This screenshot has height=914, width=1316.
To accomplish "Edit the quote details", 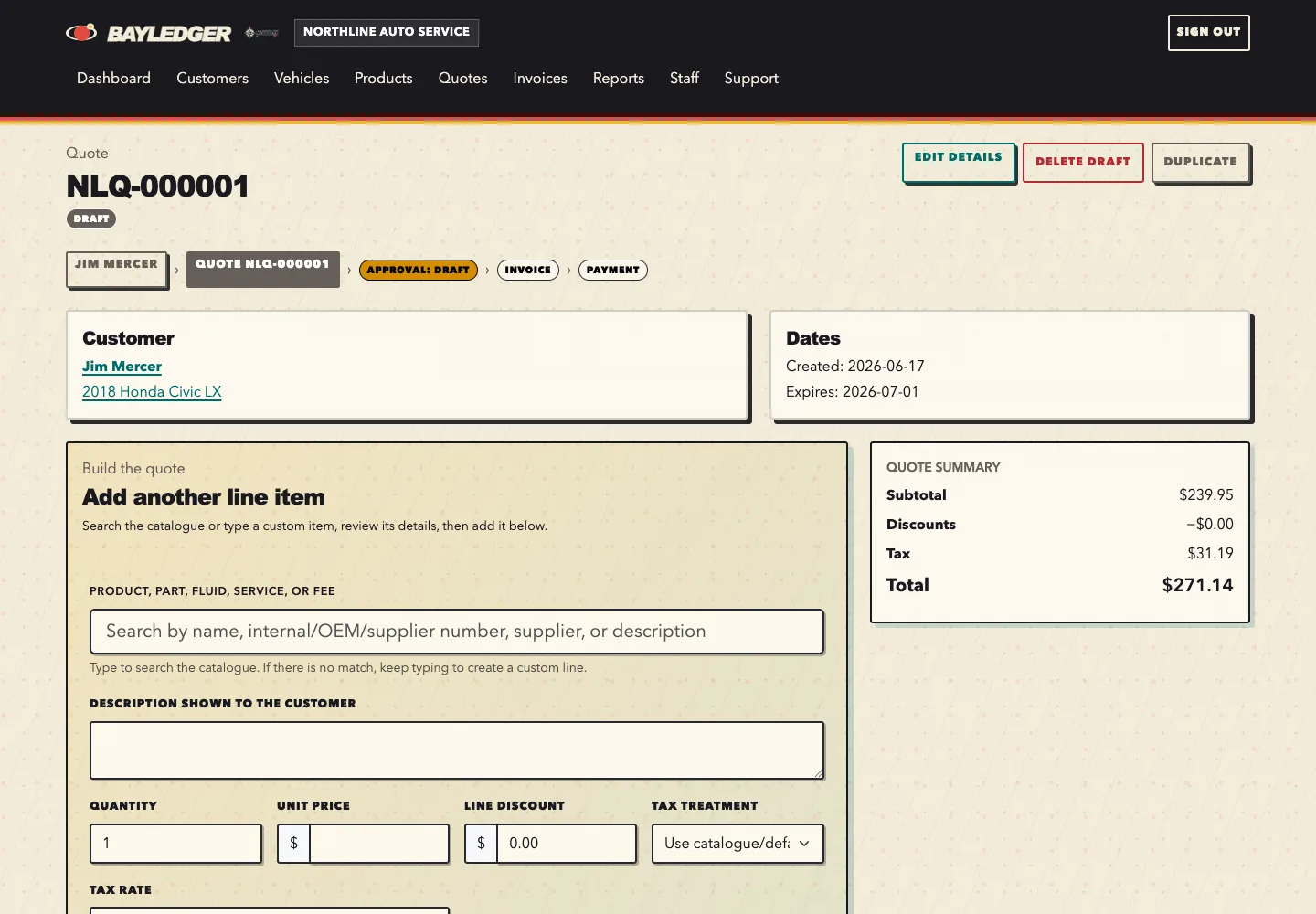I will point(959,162).
